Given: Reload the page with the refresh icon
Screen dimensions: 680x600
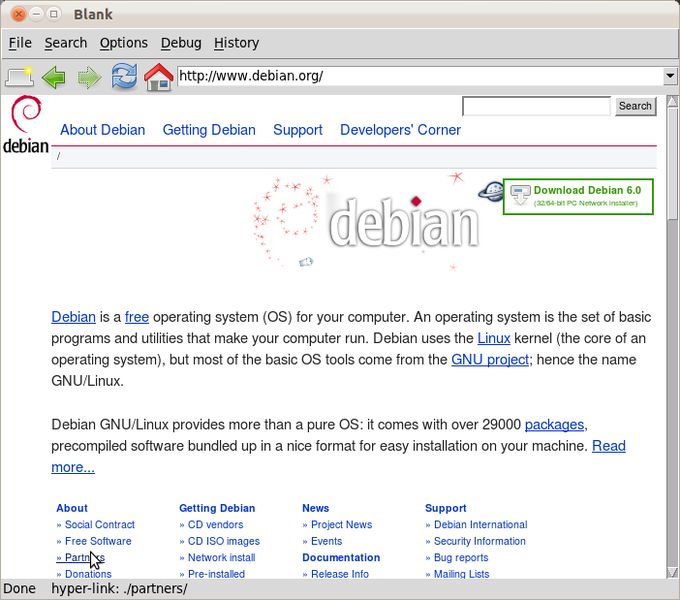Looking at the screenshot, I should click(124, 76).
